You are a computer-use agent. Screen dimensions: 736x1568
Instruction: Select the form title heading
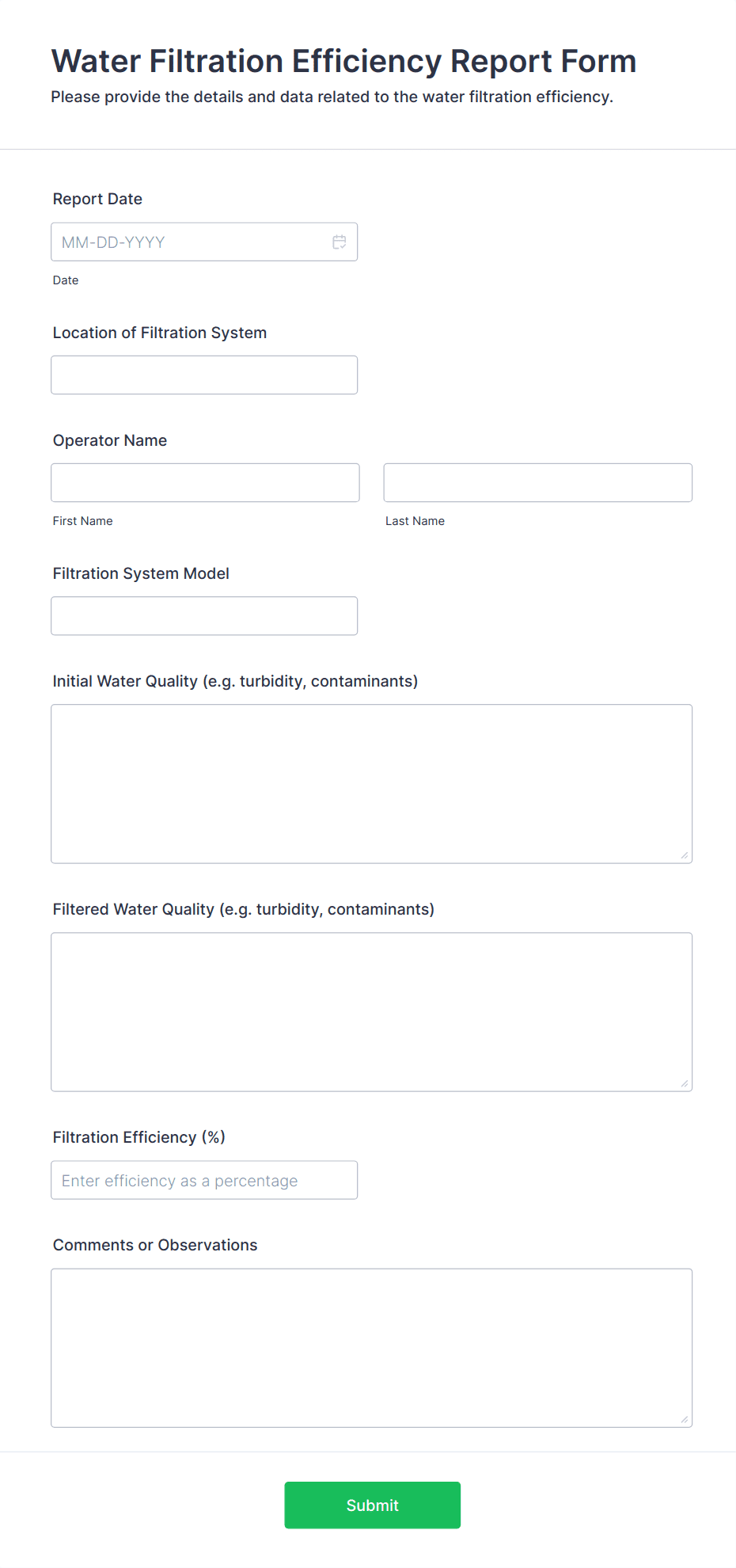coord(344,61)
